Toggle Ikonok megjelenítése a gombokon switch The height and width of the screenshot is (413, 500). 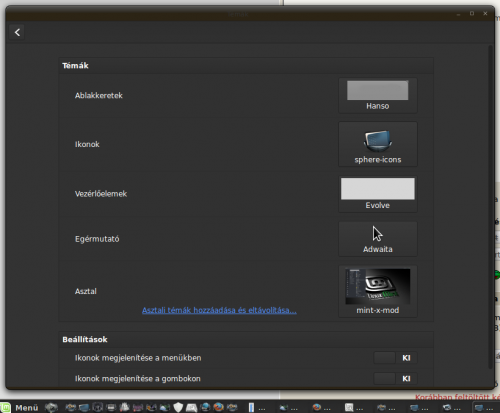(x=395, y=379)
